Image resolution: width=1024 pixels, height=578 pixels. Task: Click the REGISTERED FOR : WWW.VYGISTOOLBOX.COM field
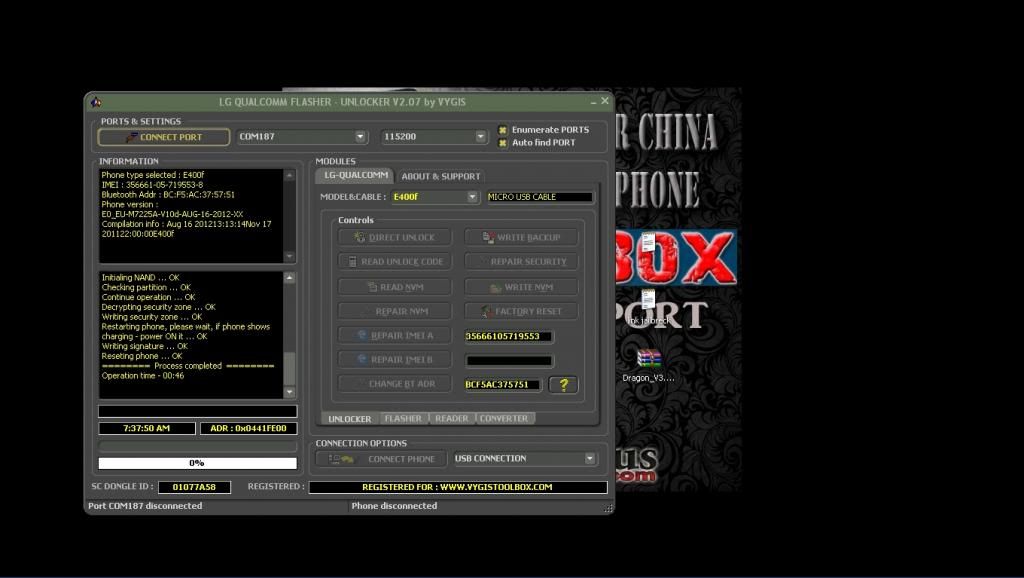click(458, 487)
